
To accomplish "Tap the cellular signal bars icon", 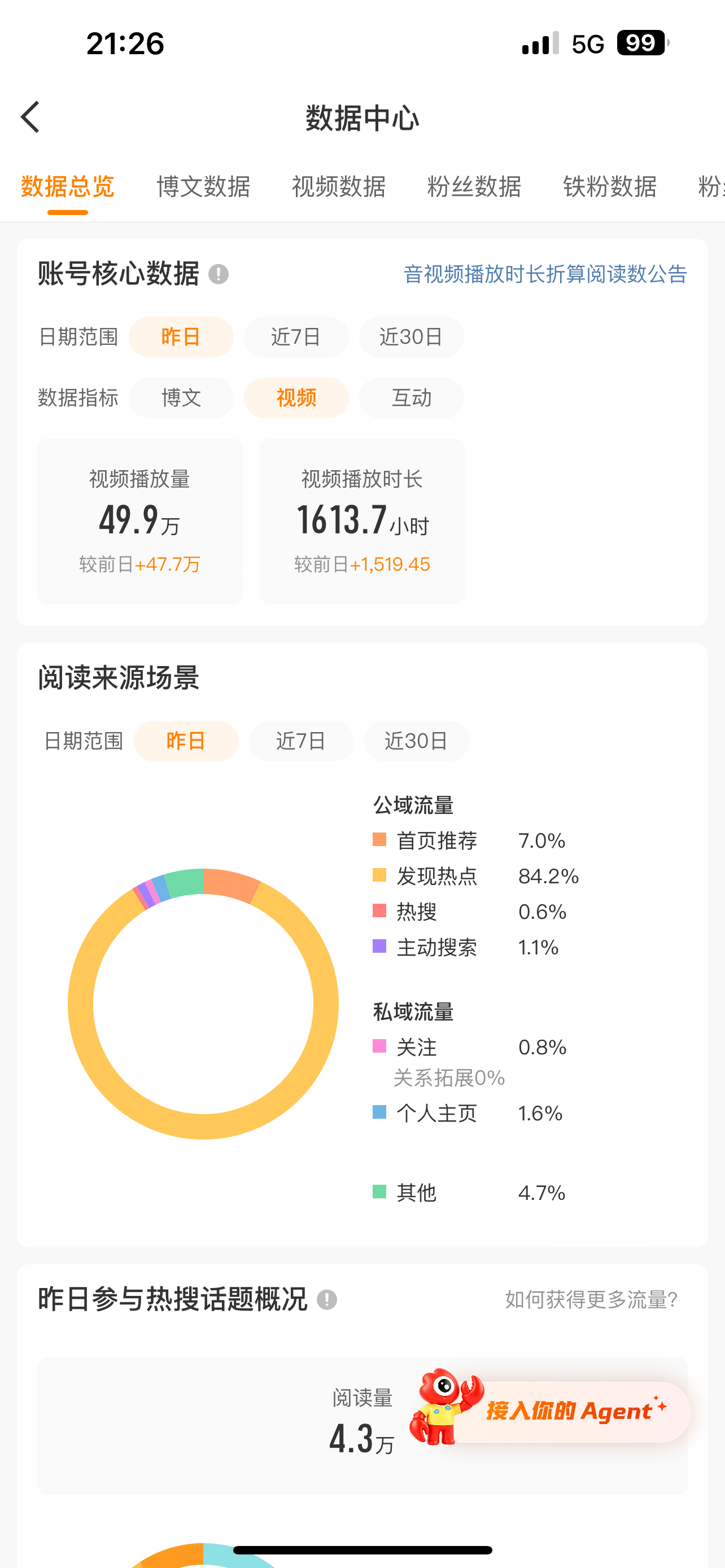I will click(540, 43).
